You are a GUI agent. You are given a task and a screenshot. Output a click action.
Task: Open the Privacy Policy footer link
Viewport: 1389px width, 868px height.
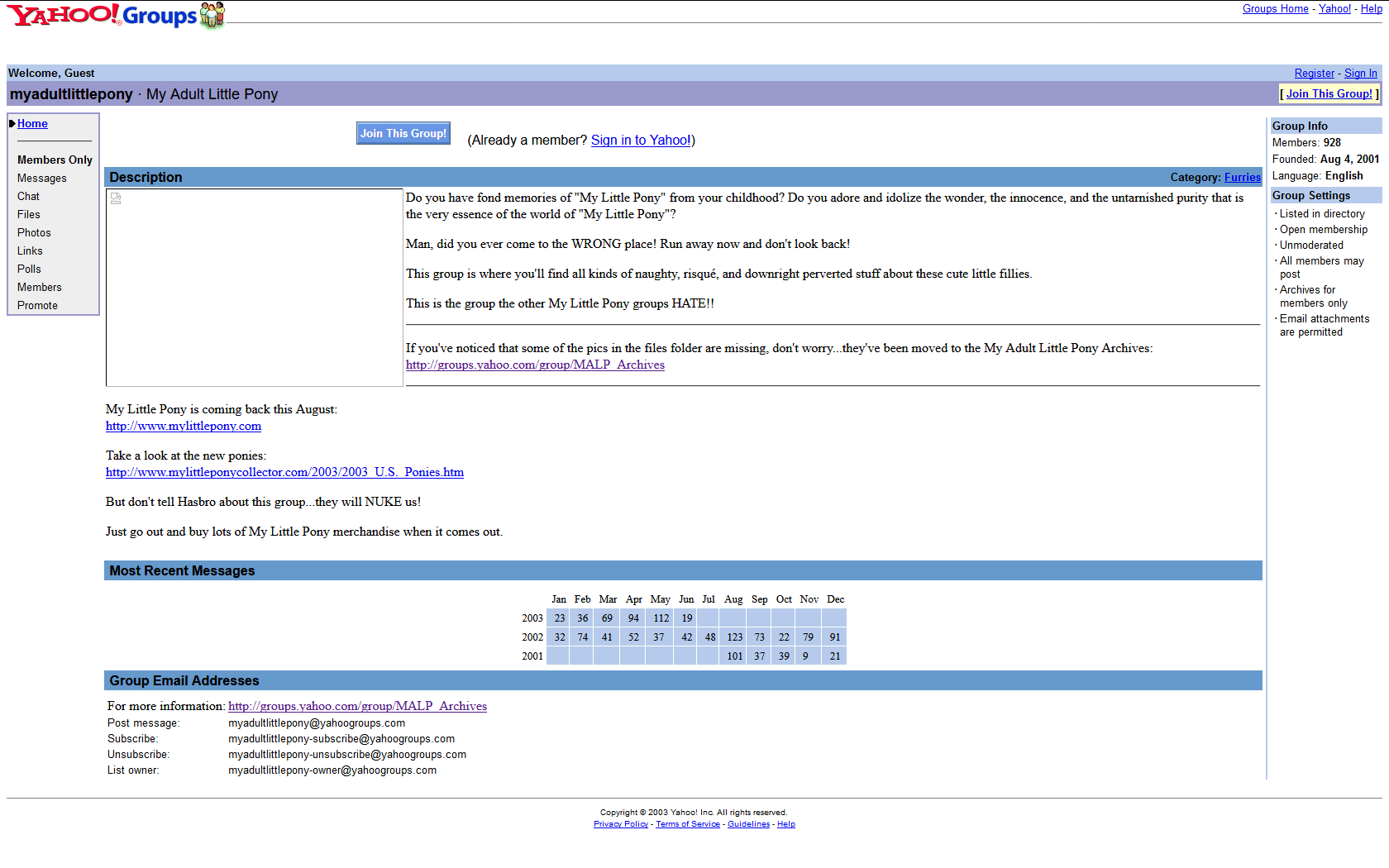(x=621, y=824)
